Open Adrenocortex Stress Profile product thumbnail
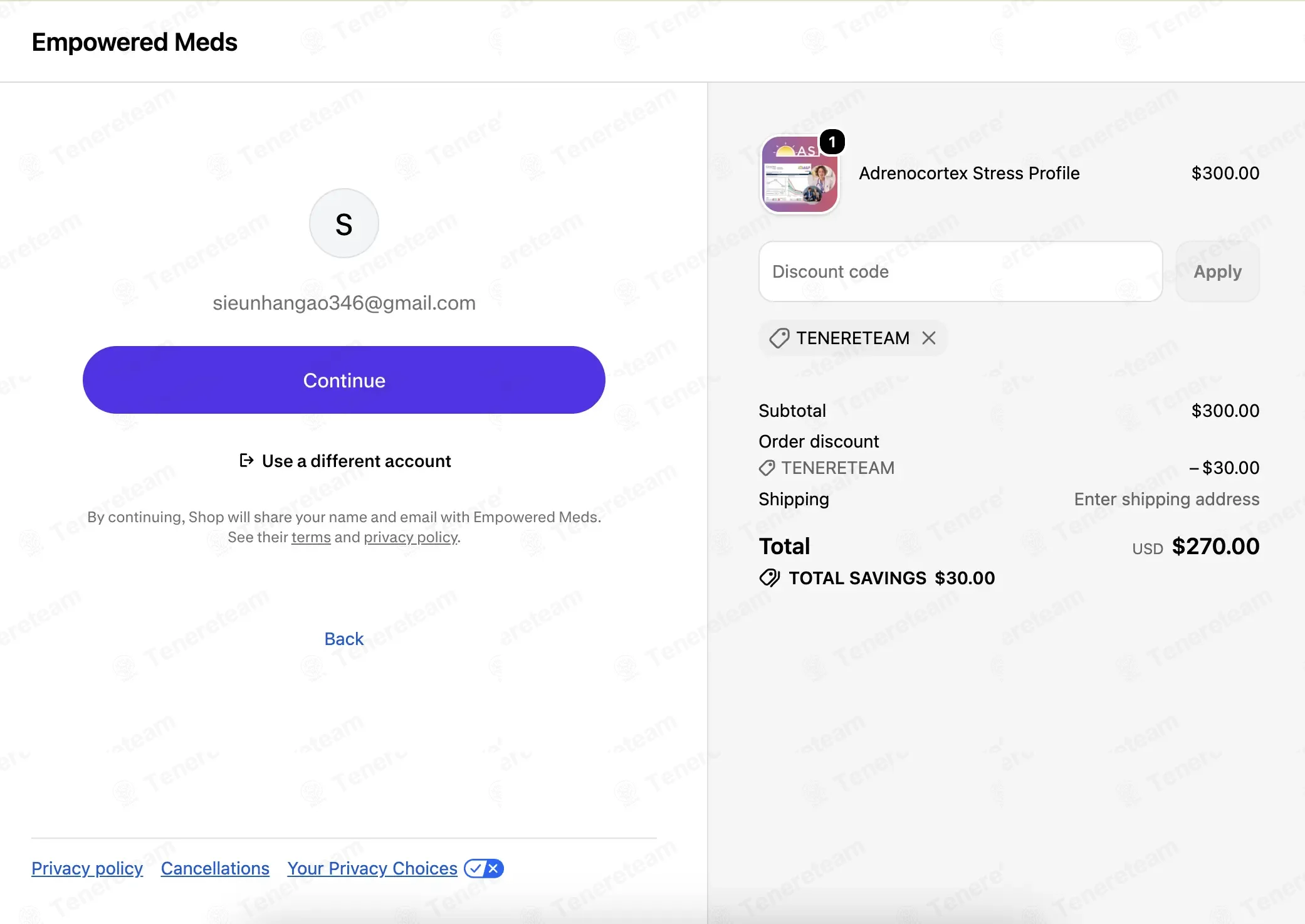The height and width of the screenshot is (924, 1305). [800, 175]
